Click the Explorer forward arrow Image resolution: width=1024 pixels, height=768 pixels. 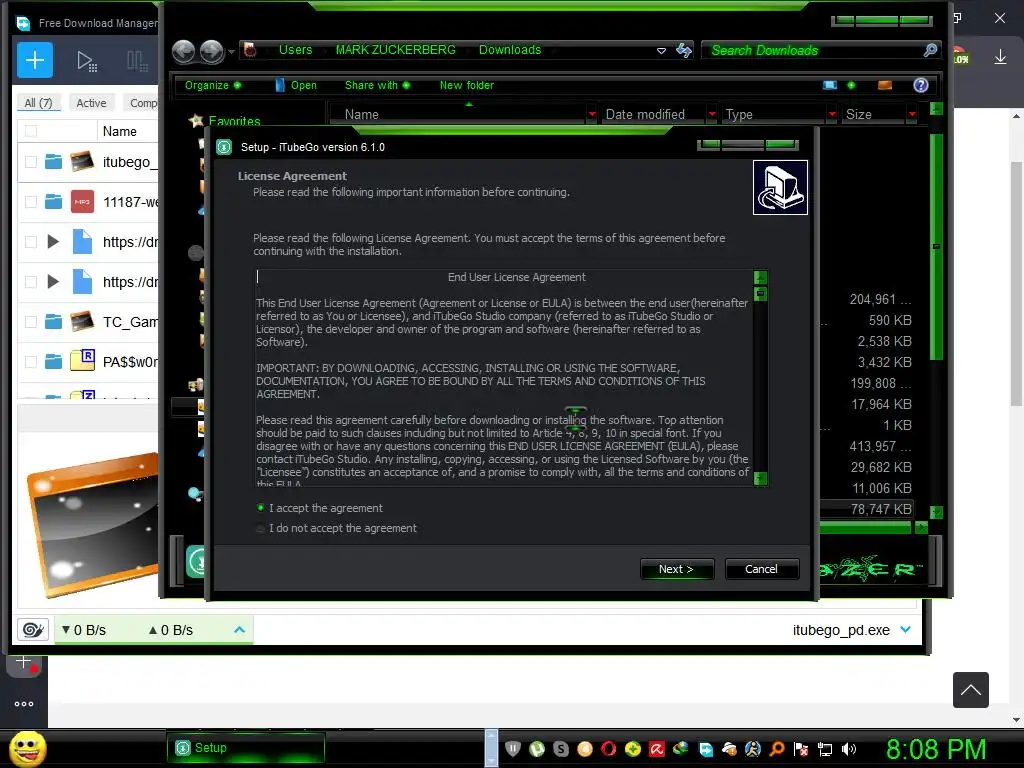point(212,51)
